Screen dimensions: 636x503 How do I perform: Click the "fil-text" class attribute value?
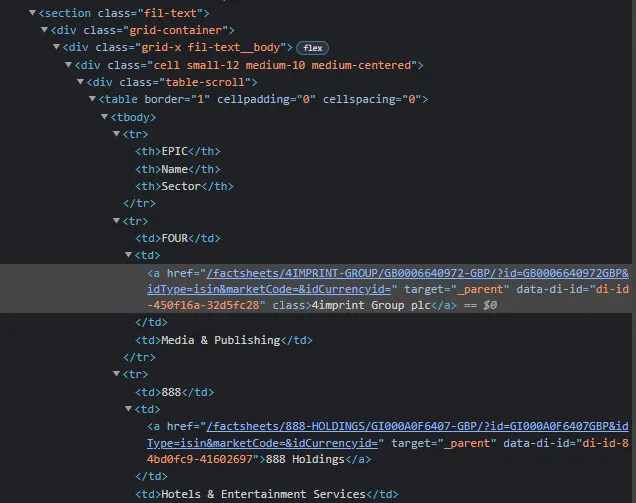170,13
